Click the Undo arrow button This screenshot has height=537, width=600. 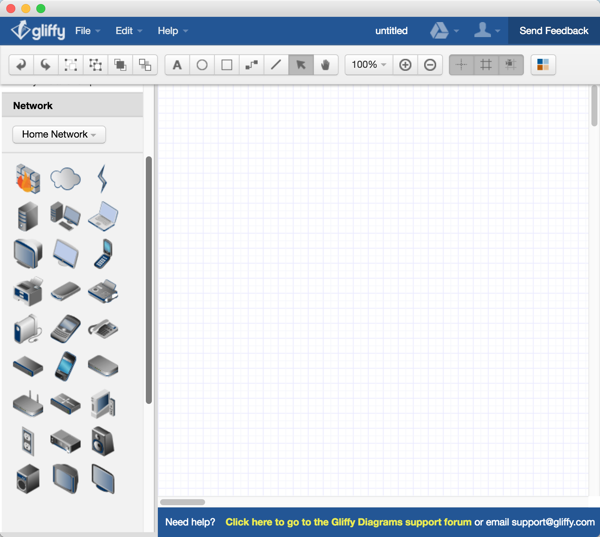21,65
